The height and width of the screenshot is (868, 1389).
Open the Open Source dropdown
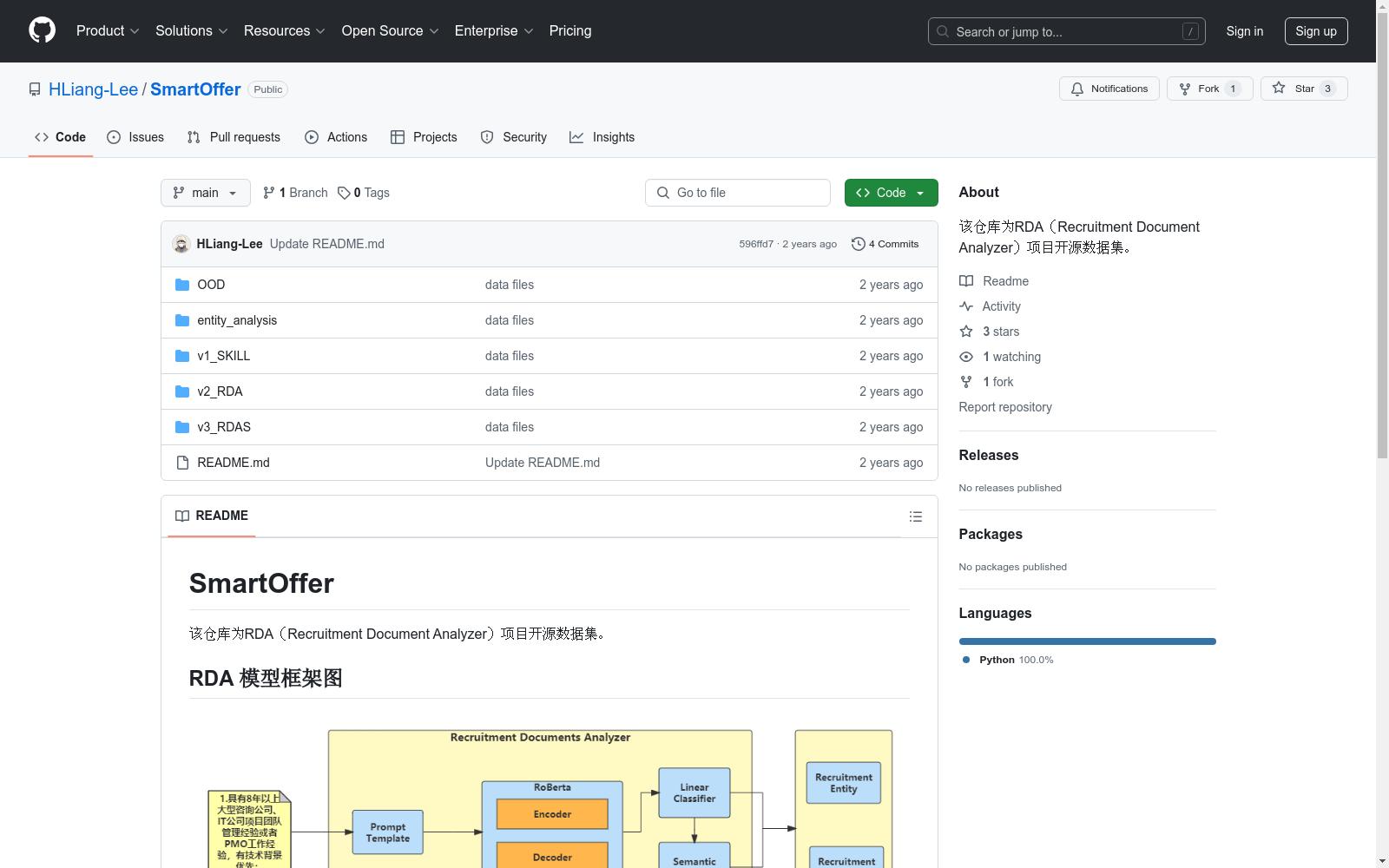[391, 31]
